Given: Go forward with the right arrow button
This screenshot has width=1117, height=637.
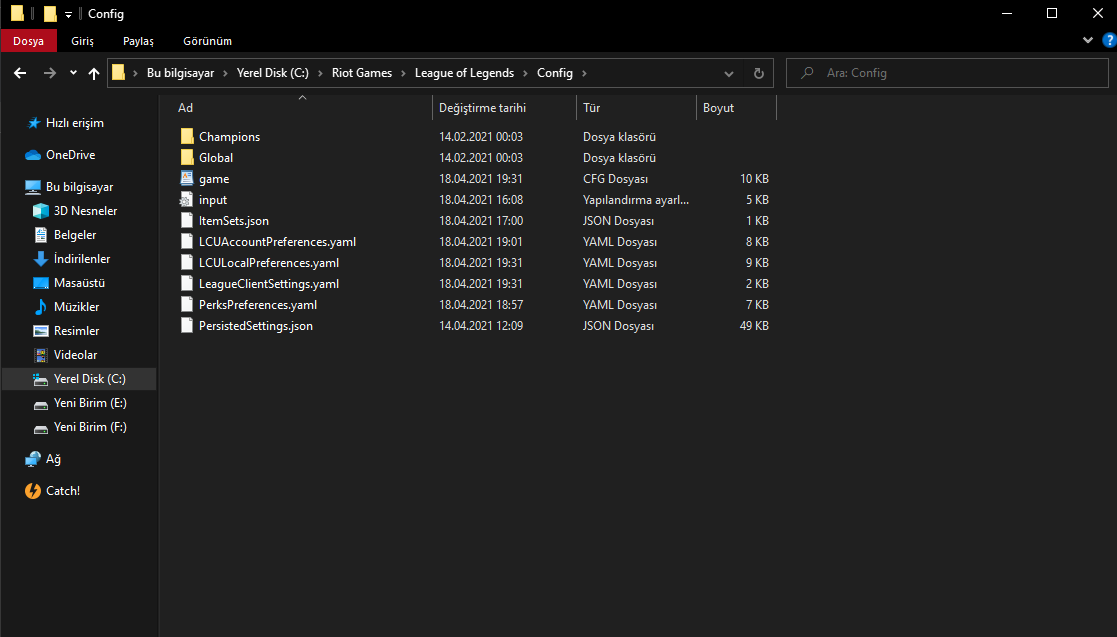Looking at the screenshot, I should coord(49,73).
